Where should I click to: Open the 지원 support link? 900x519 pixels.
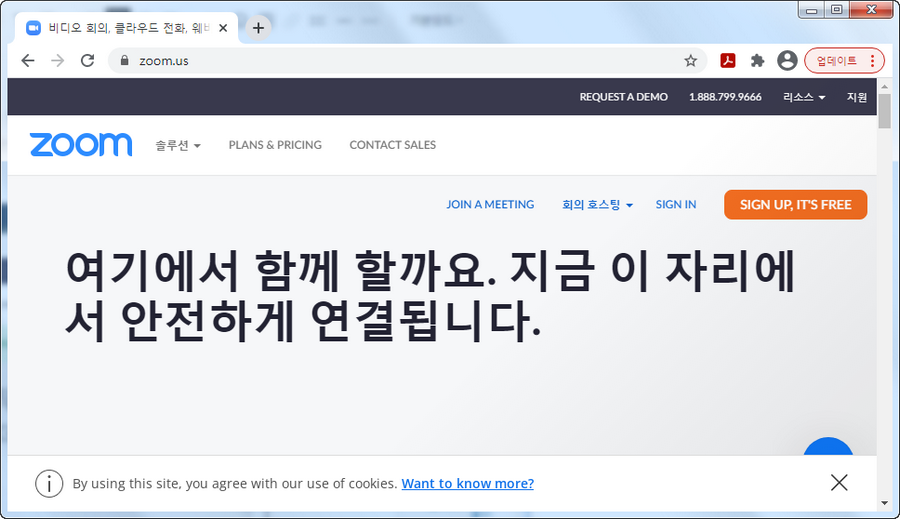coord(857,97)
